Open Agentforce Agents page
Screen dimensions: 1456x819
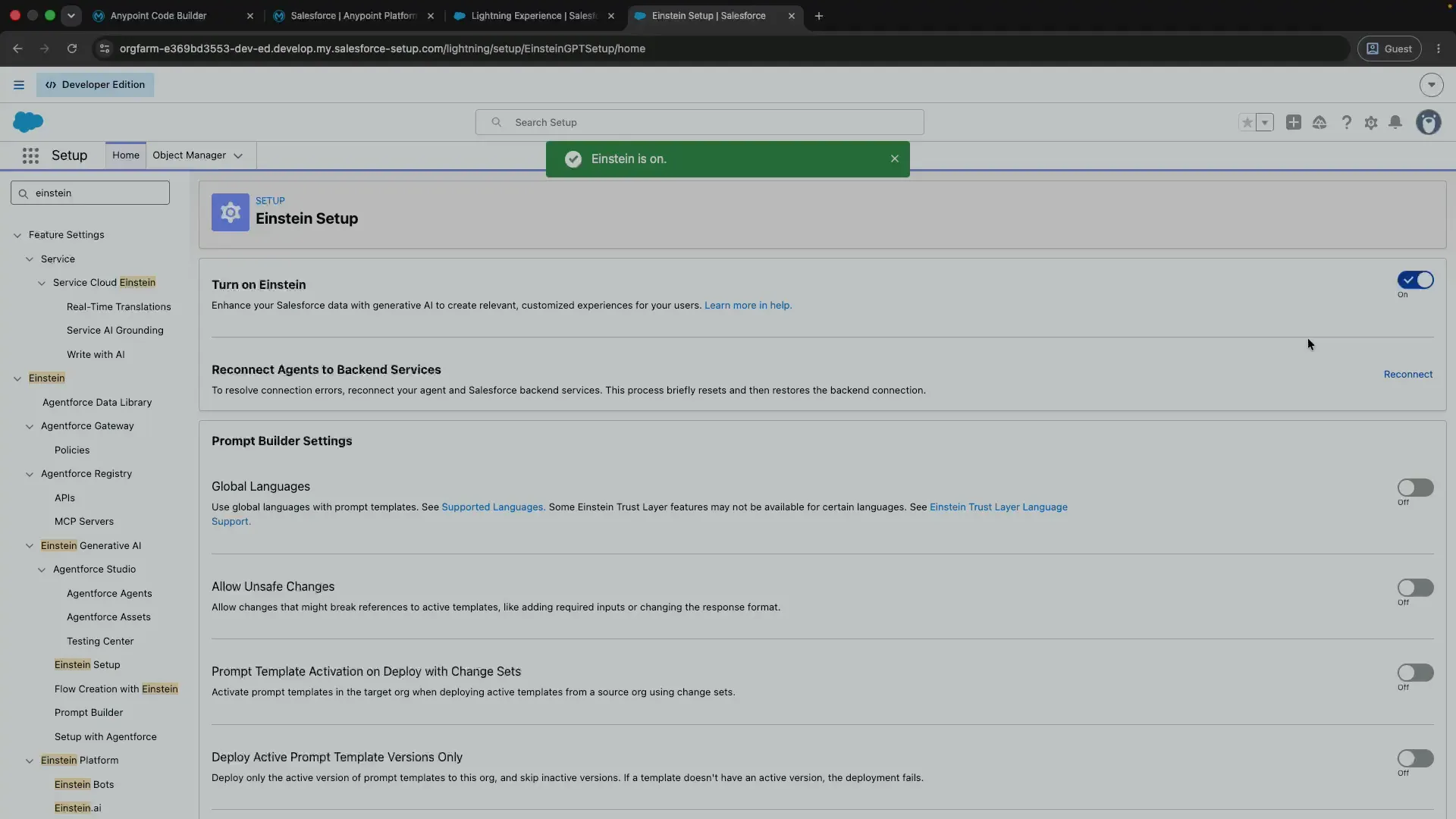pos(109,594)
